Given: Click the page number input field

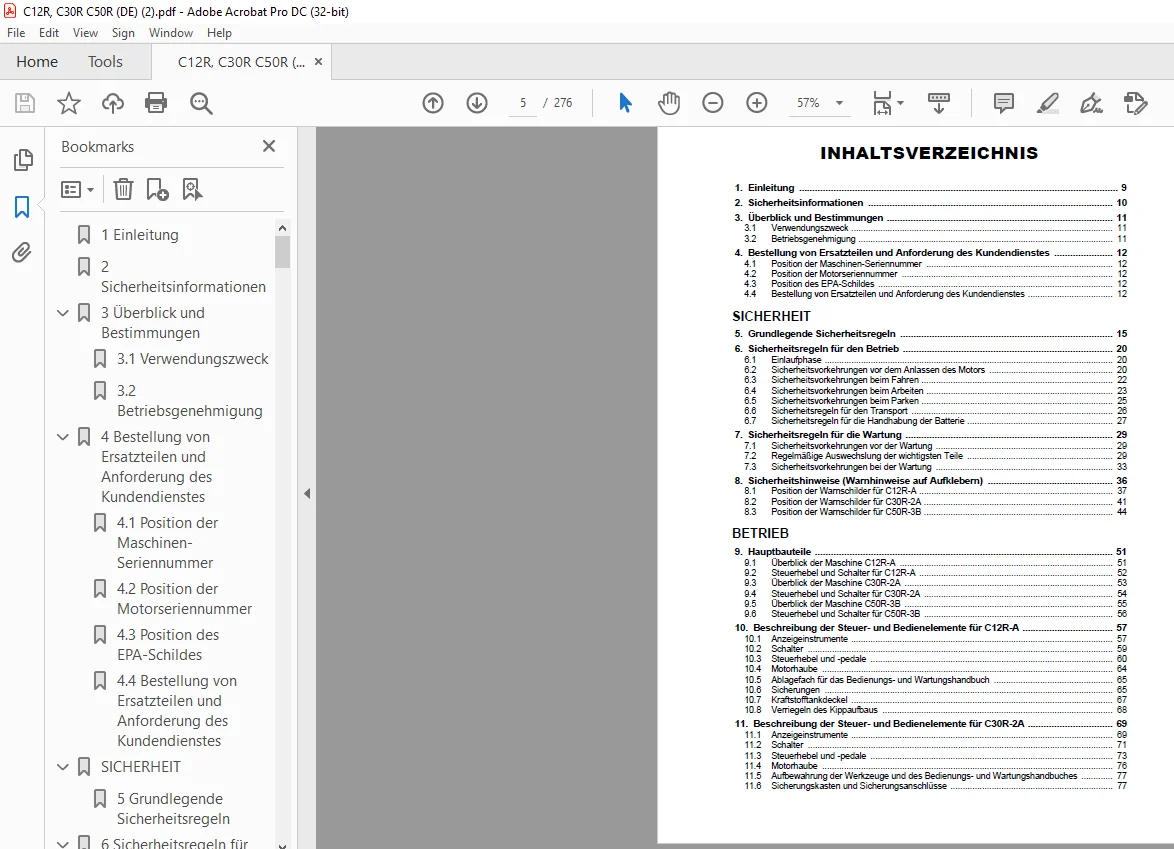Looking at the screenshot, I should pos(523,103).
